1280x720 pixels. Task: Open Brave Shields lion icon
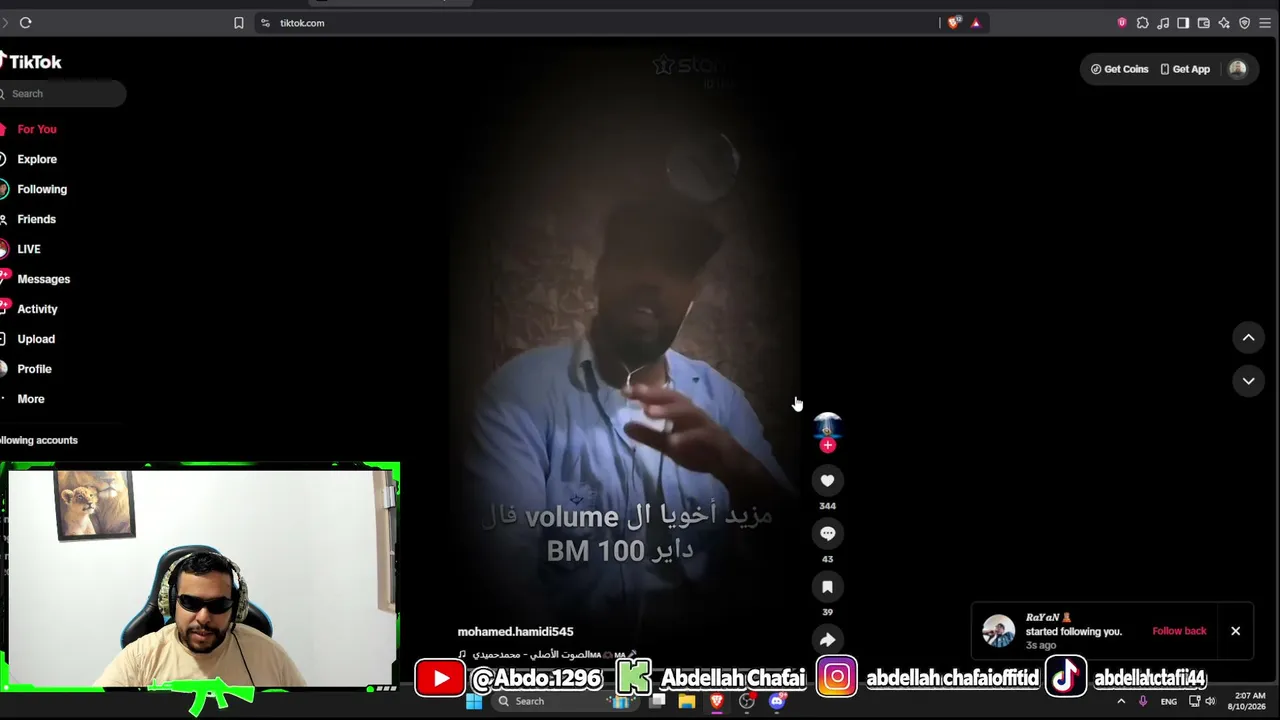coord(954,23)
